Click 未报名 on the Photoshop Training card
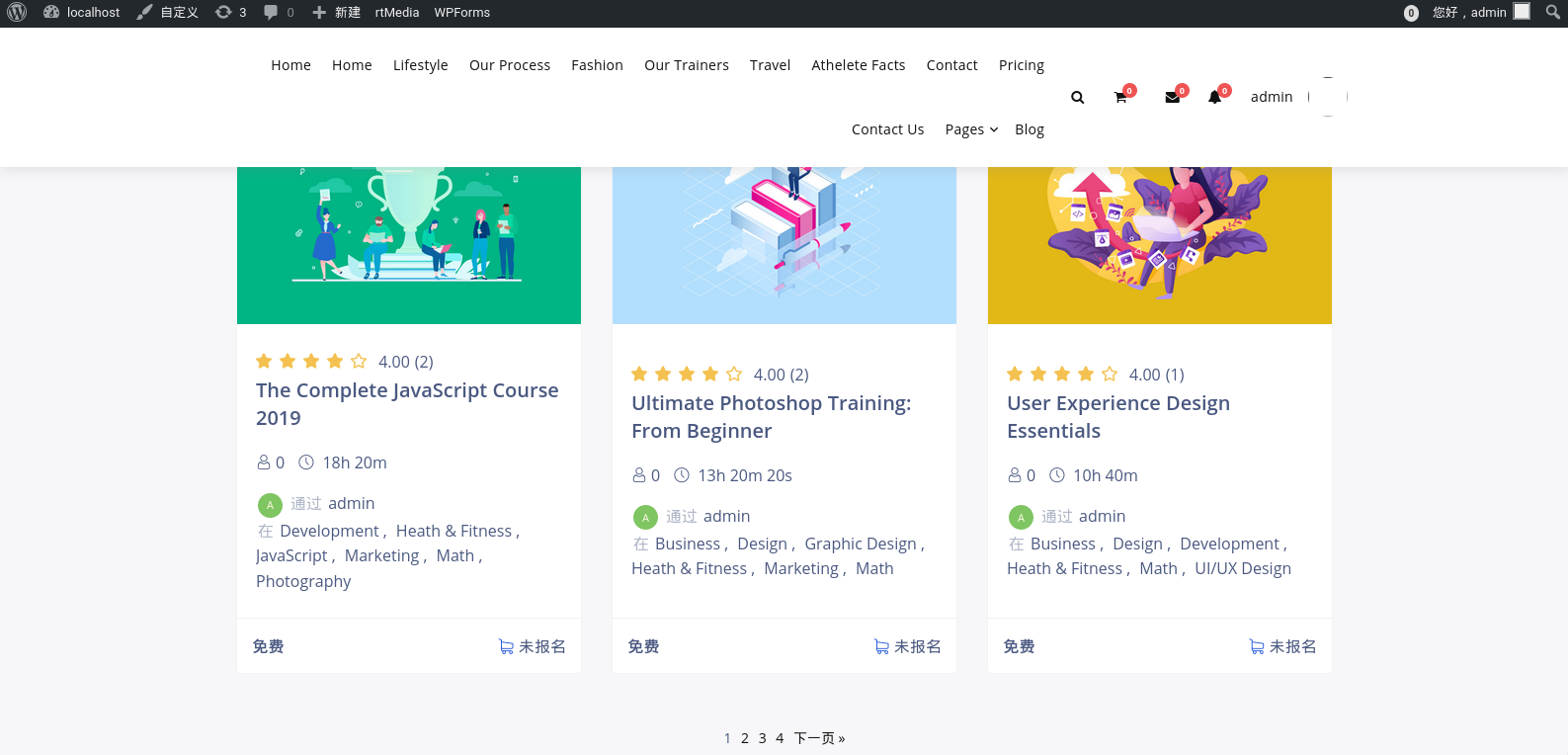Viewport: 1568px width, 755px height. pos(907,646)
